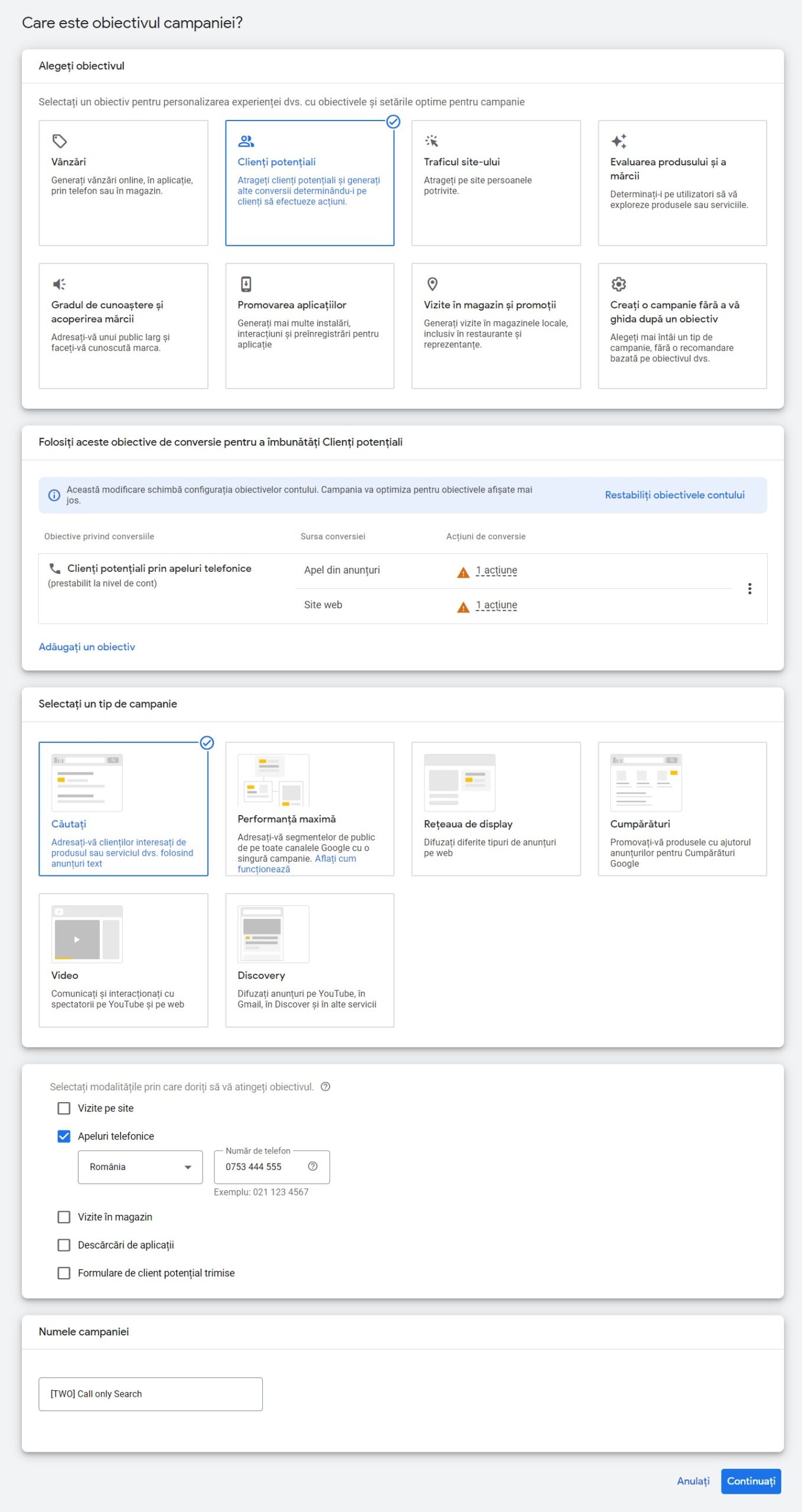Screen dimensions: 802x1512
Task: Uncheck the Apeluri telefonice checkbox
Action: [64, 1136]
